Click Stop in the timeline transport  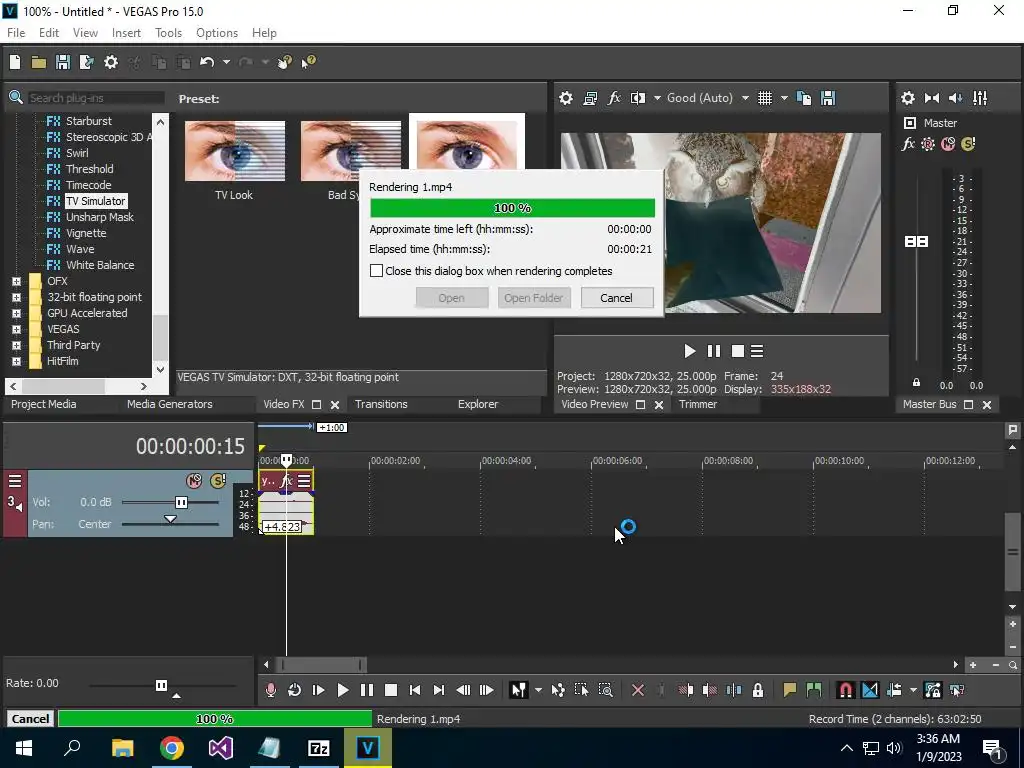[x=391, y=690]
